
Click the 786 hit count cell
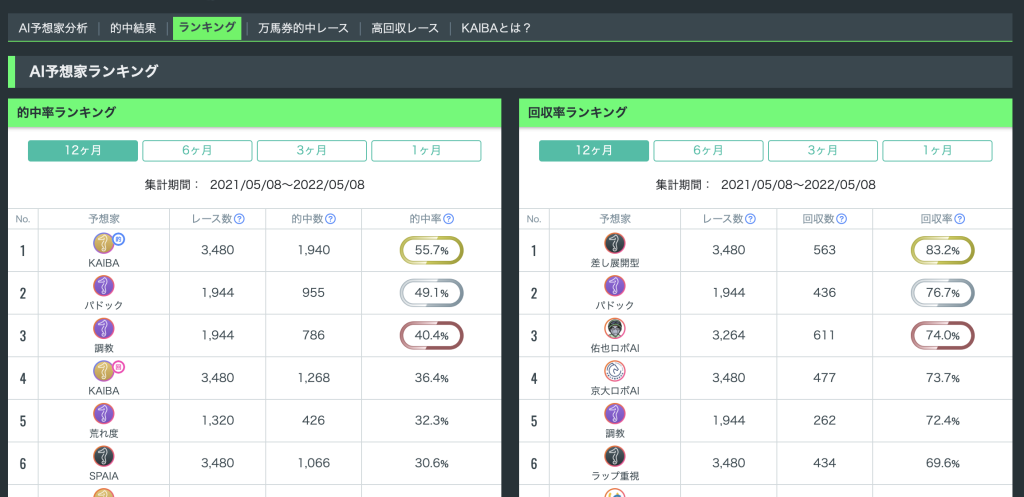coord(311,335)
